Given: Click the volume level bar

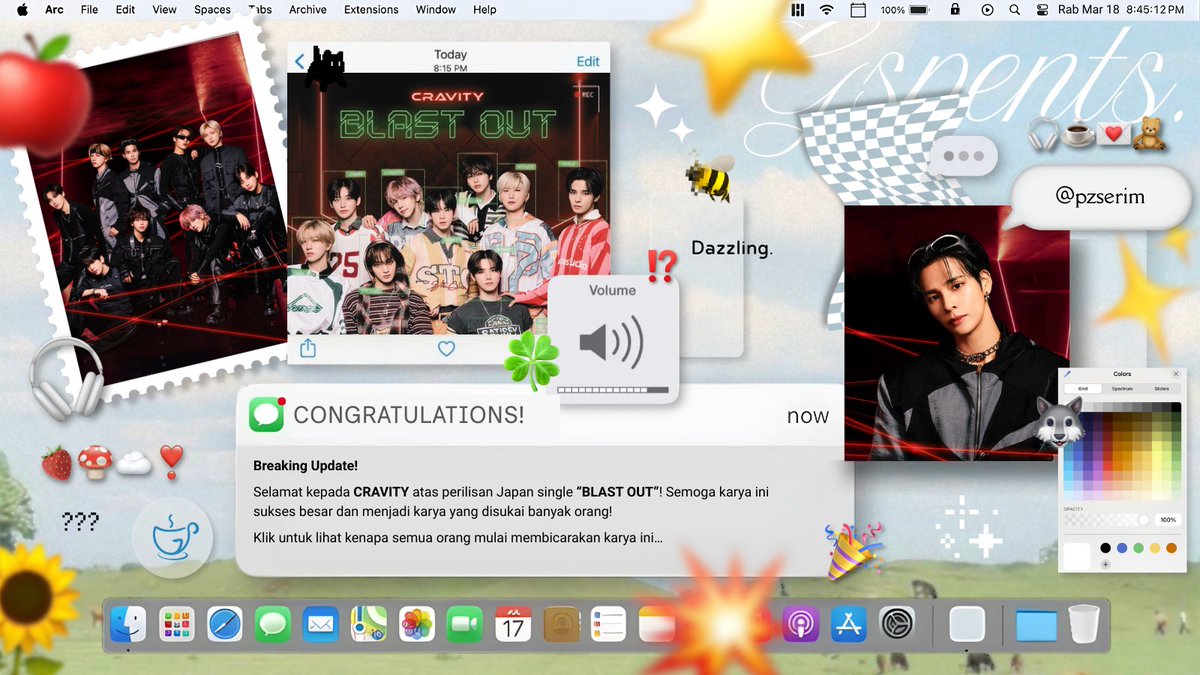Looking at the screenshot, I should (x=612, y=390).
